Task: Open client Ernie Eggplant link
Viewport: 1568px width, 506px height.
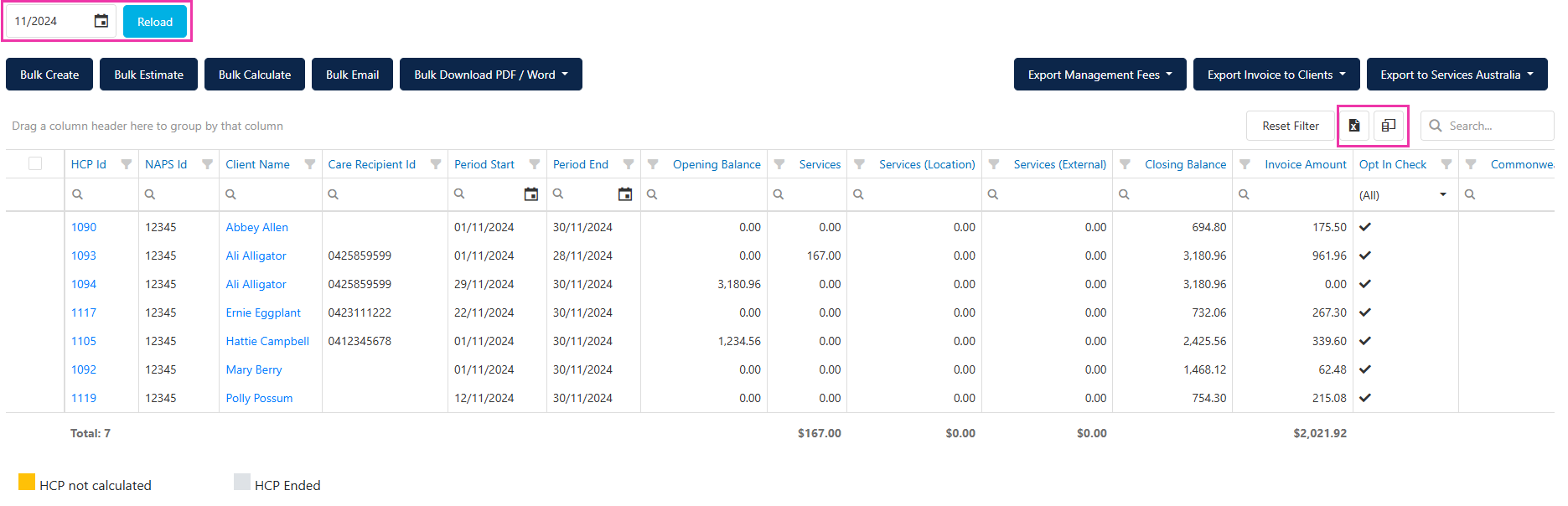Action: 263,312
